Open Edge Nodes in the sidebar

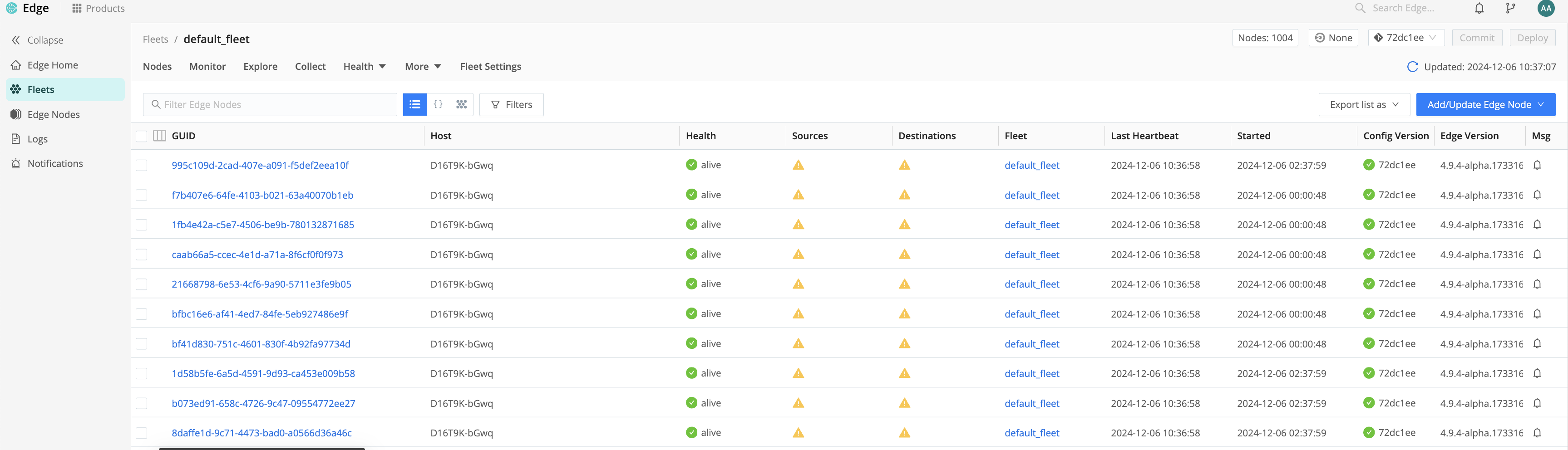pyautogui.click(x=53, y=114)
